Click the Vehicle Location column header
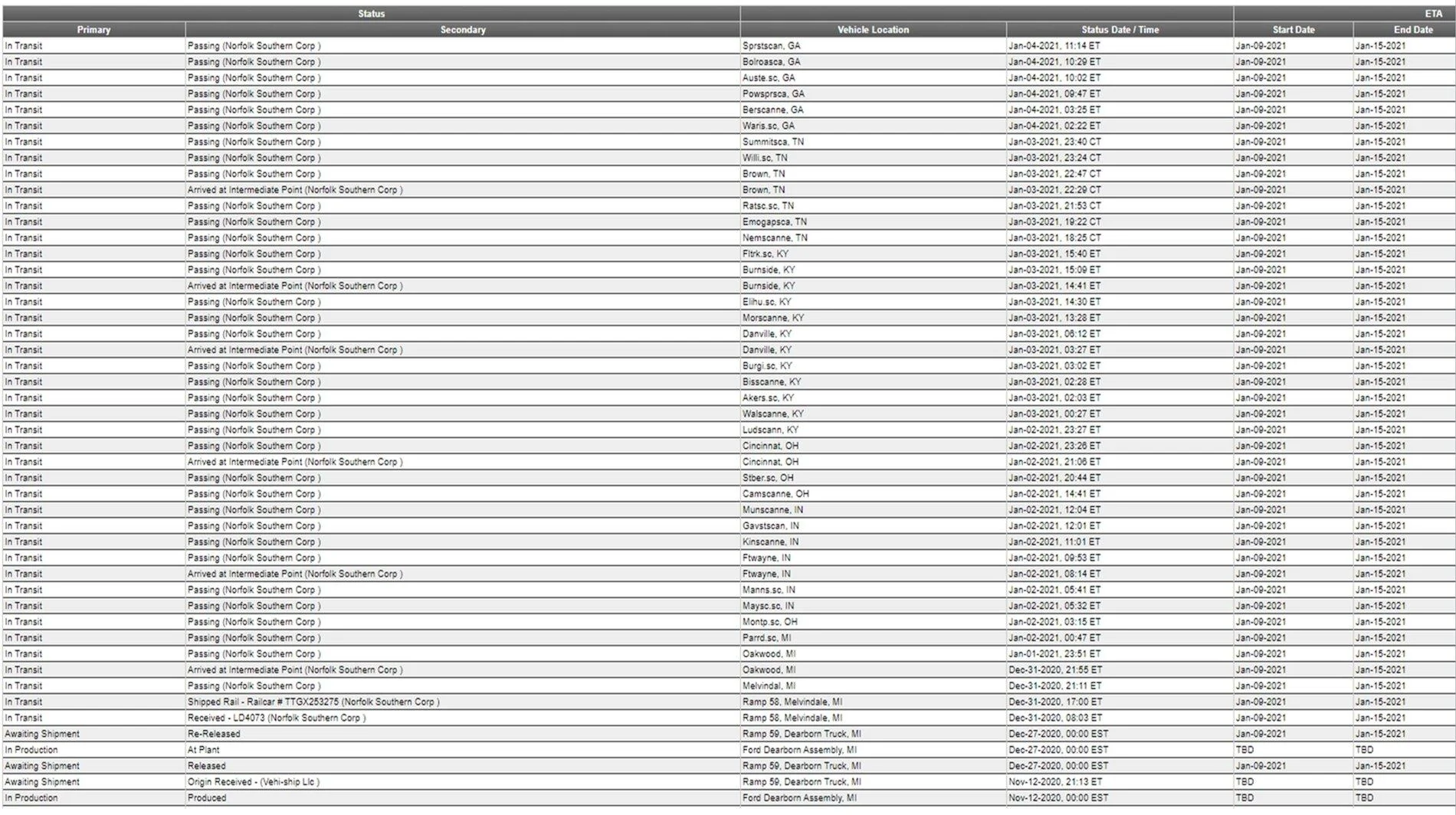This screenshot has height=815, width=1456. (x=873, y=30)
